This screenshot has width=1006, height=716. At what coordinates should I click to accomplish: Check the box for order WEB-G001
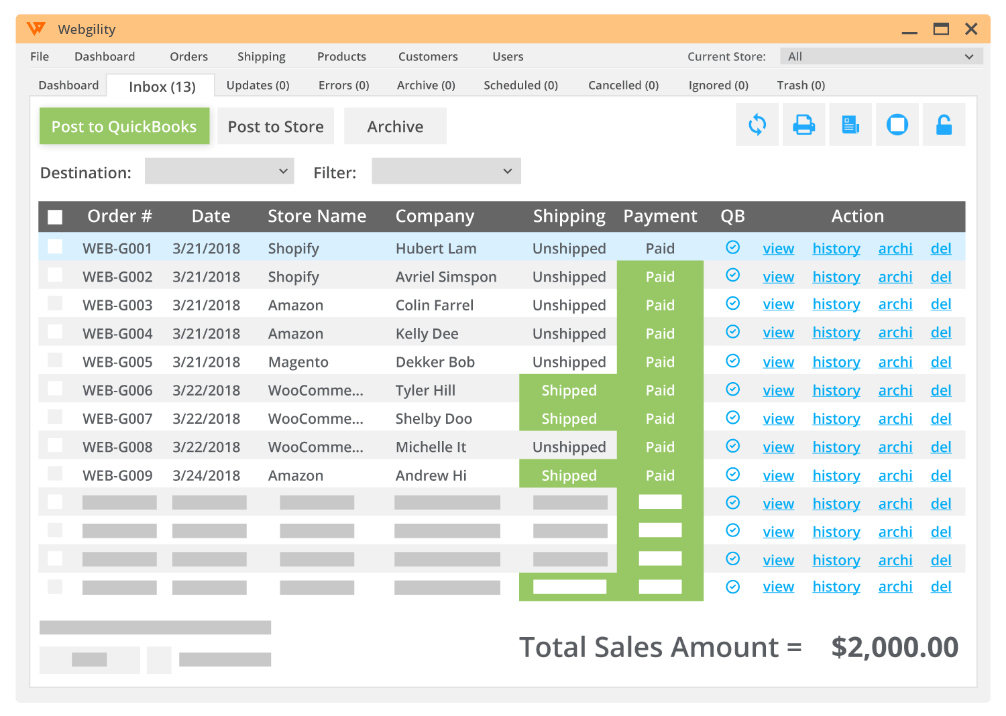[x=55, y=246]
